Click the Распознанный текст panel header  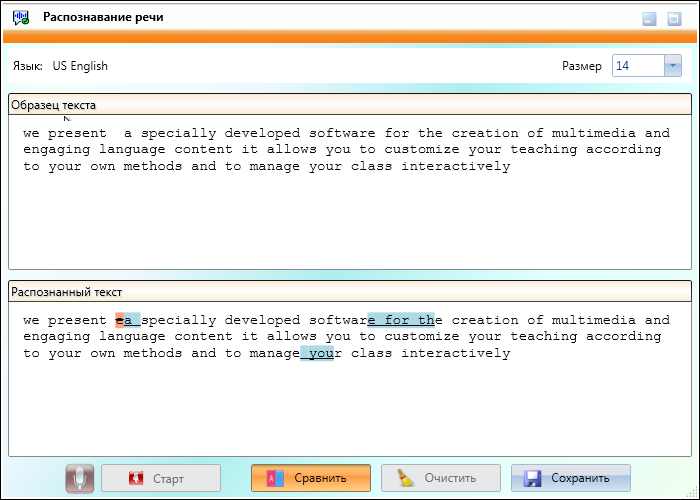(350, 292)
